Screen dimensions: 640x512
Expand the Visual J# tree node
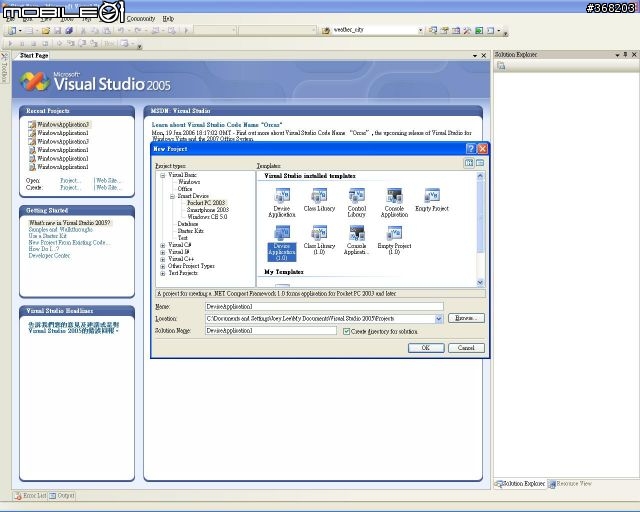tap(162, 252)
